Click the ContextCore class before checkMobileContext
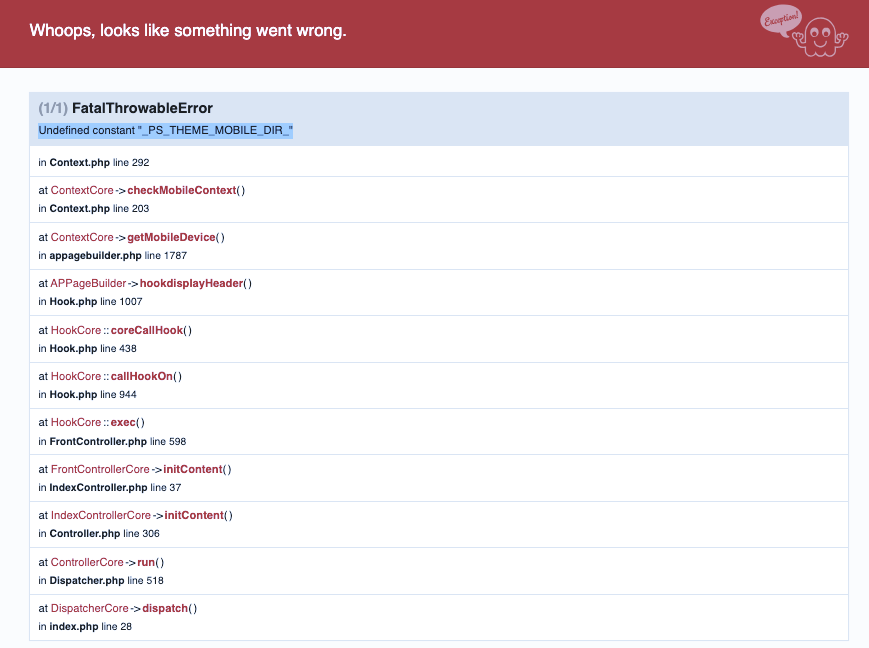869x648 pixels. coord(82,190)
